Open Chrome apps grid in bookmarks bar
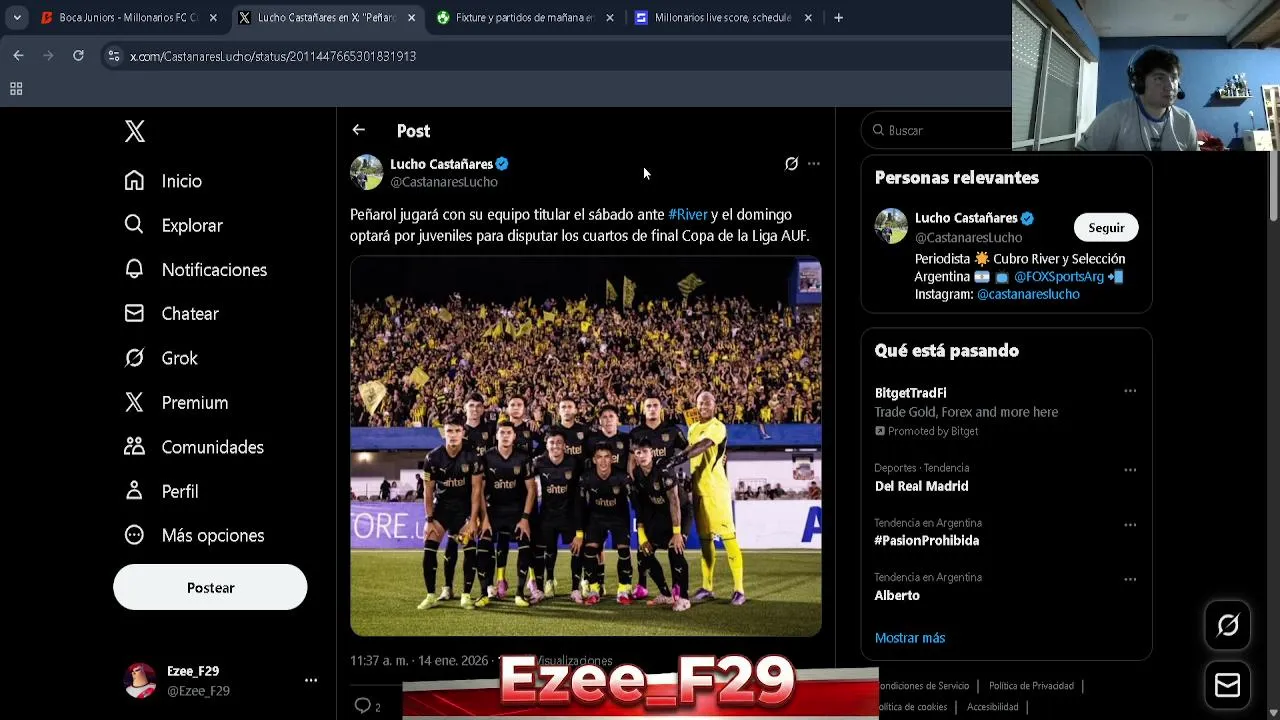Image resolution: width=1280 pixels, height=720 pixels. [x=16, y=89]
